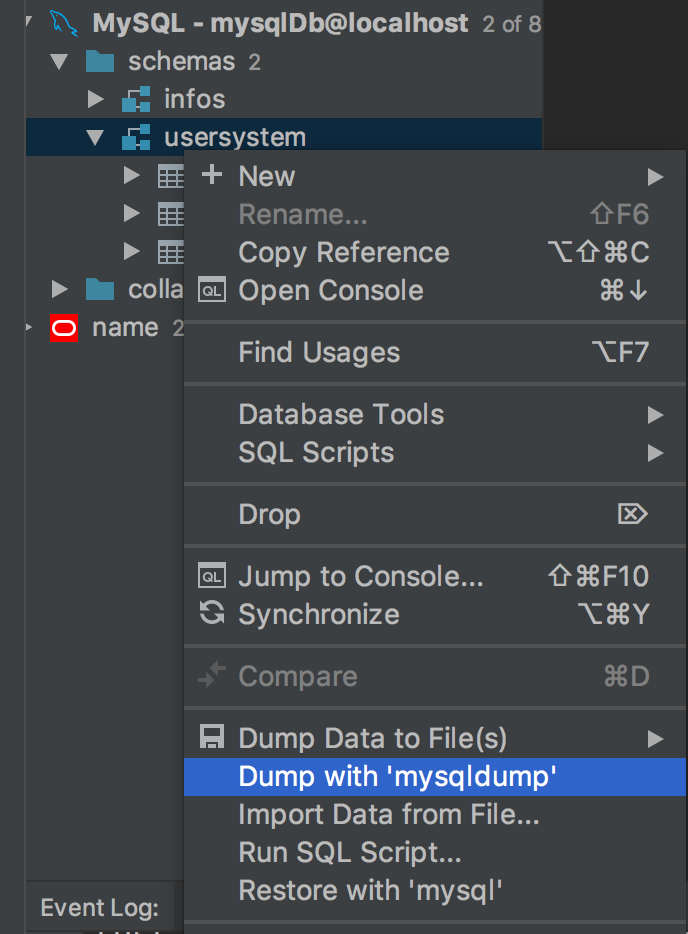This screenshot has height=934, width=688.
Task: Click the console icon beside Jump to Console
Action: point(211,576)
